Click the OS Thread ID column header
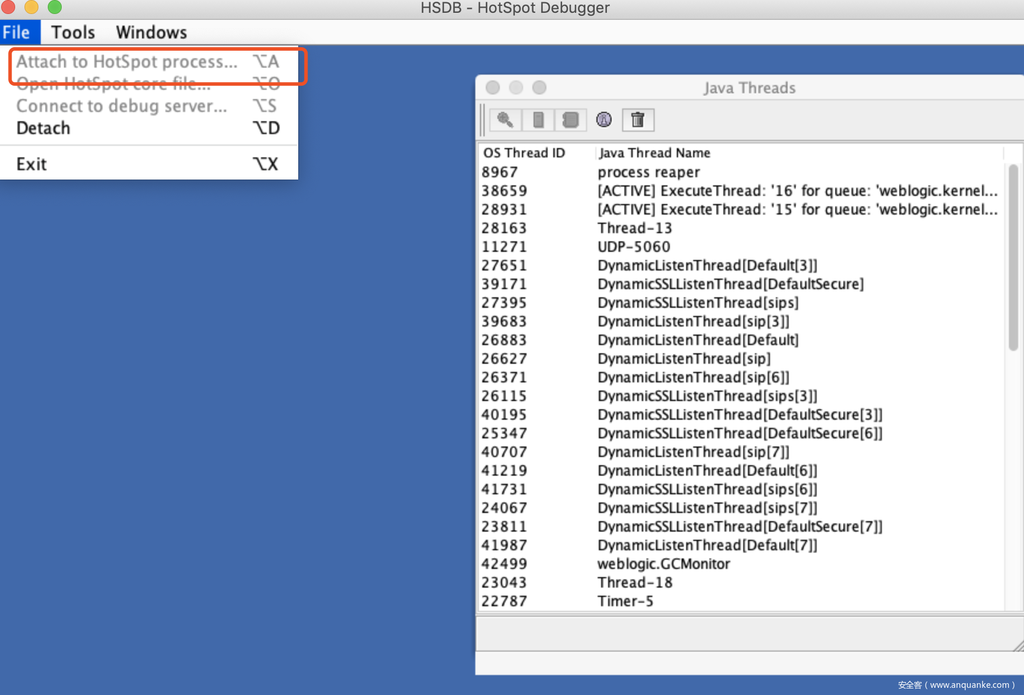 pos(537,153)
